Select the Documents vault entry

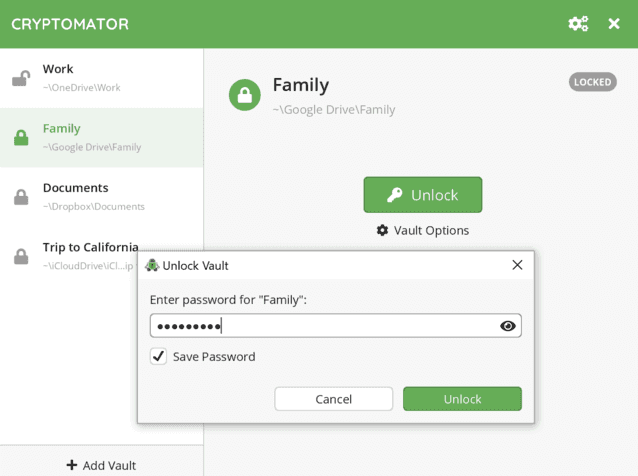100,197
